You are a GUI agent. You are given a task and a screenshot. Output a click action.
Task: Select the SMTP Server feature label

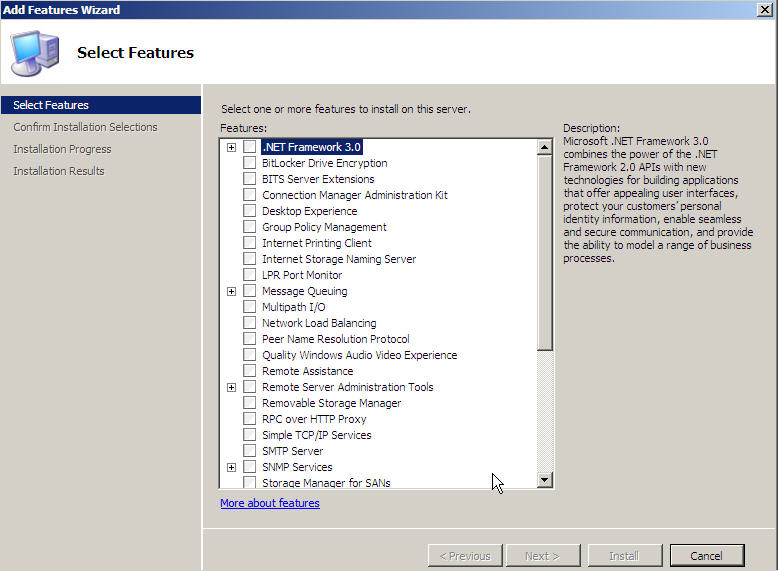[x=292, y=451]
